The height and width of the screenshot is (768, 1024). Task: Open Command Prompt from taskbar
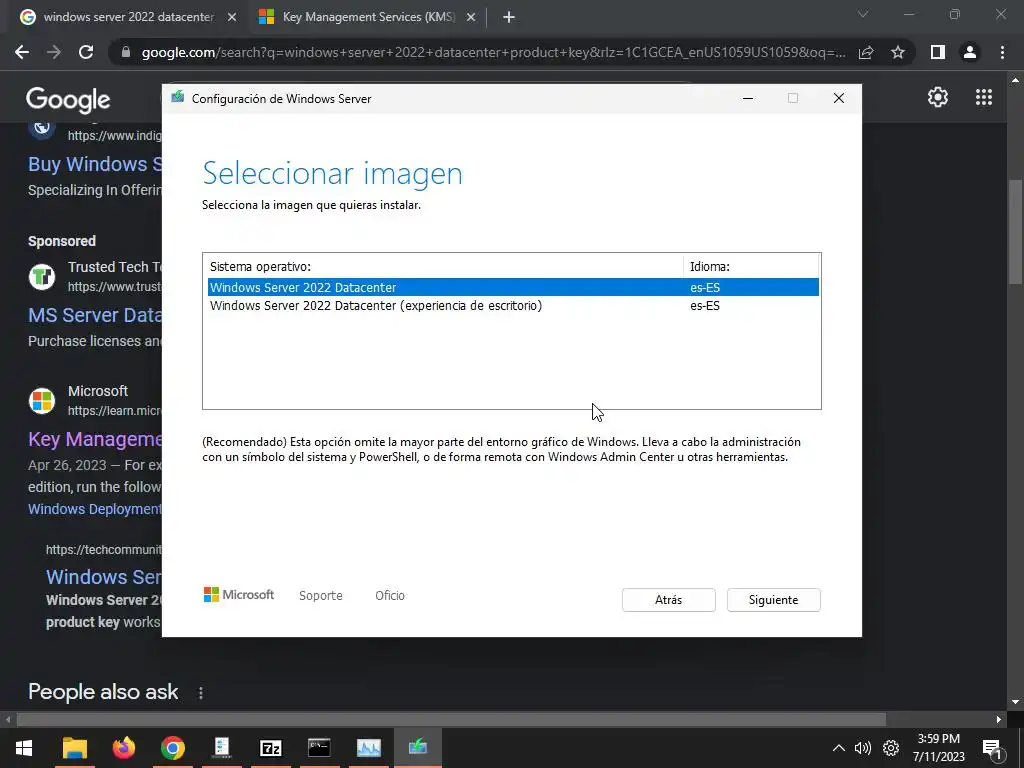pos(319,748)
